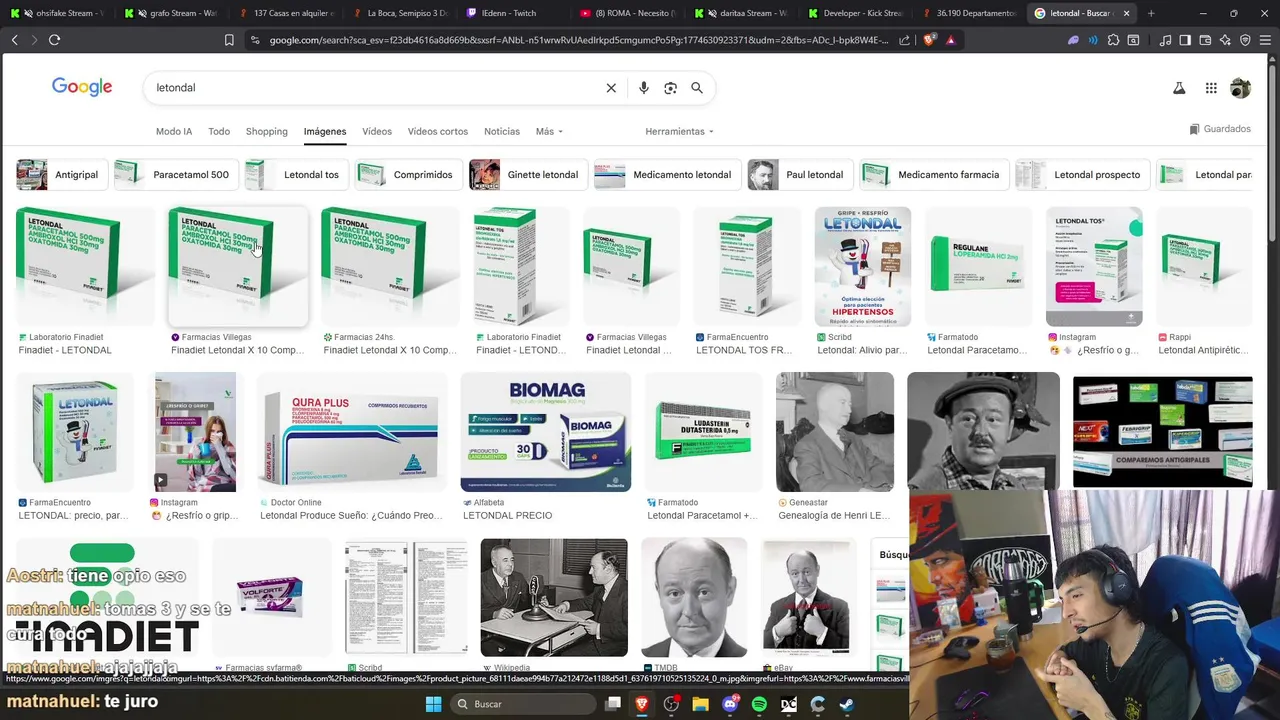The image size is (1280, 720).
Task: Open the BIOMAG Letondal Precio image
Action: [545, 432]
